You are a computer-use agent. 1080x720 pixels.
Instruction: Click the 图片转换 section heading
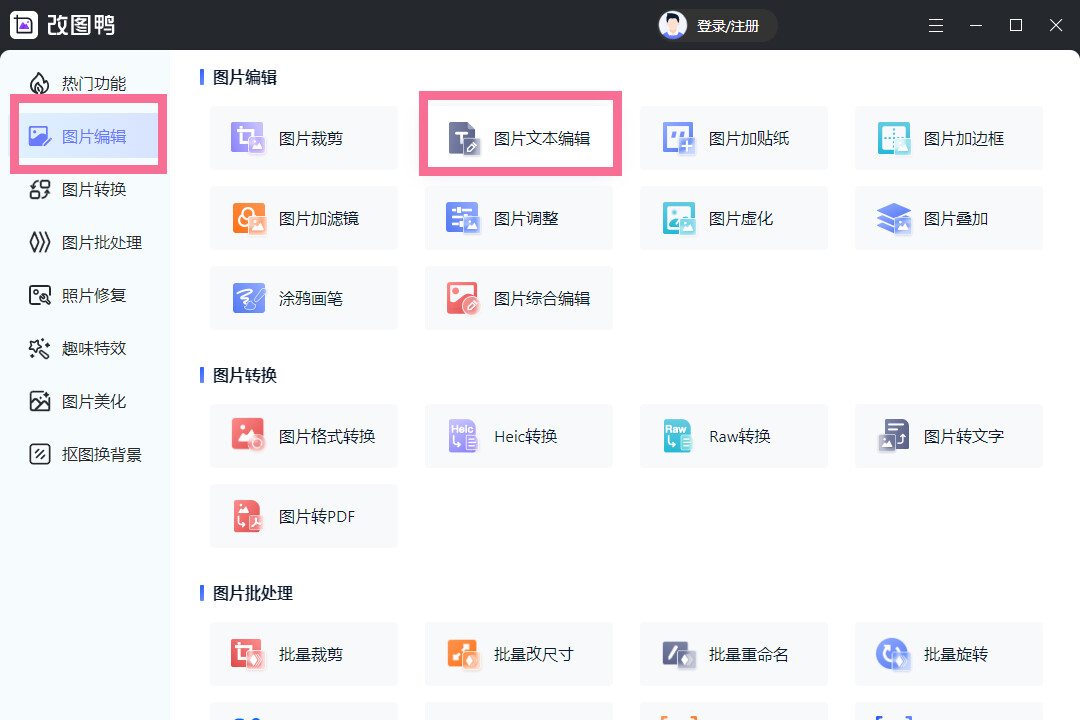pos(245,375)
